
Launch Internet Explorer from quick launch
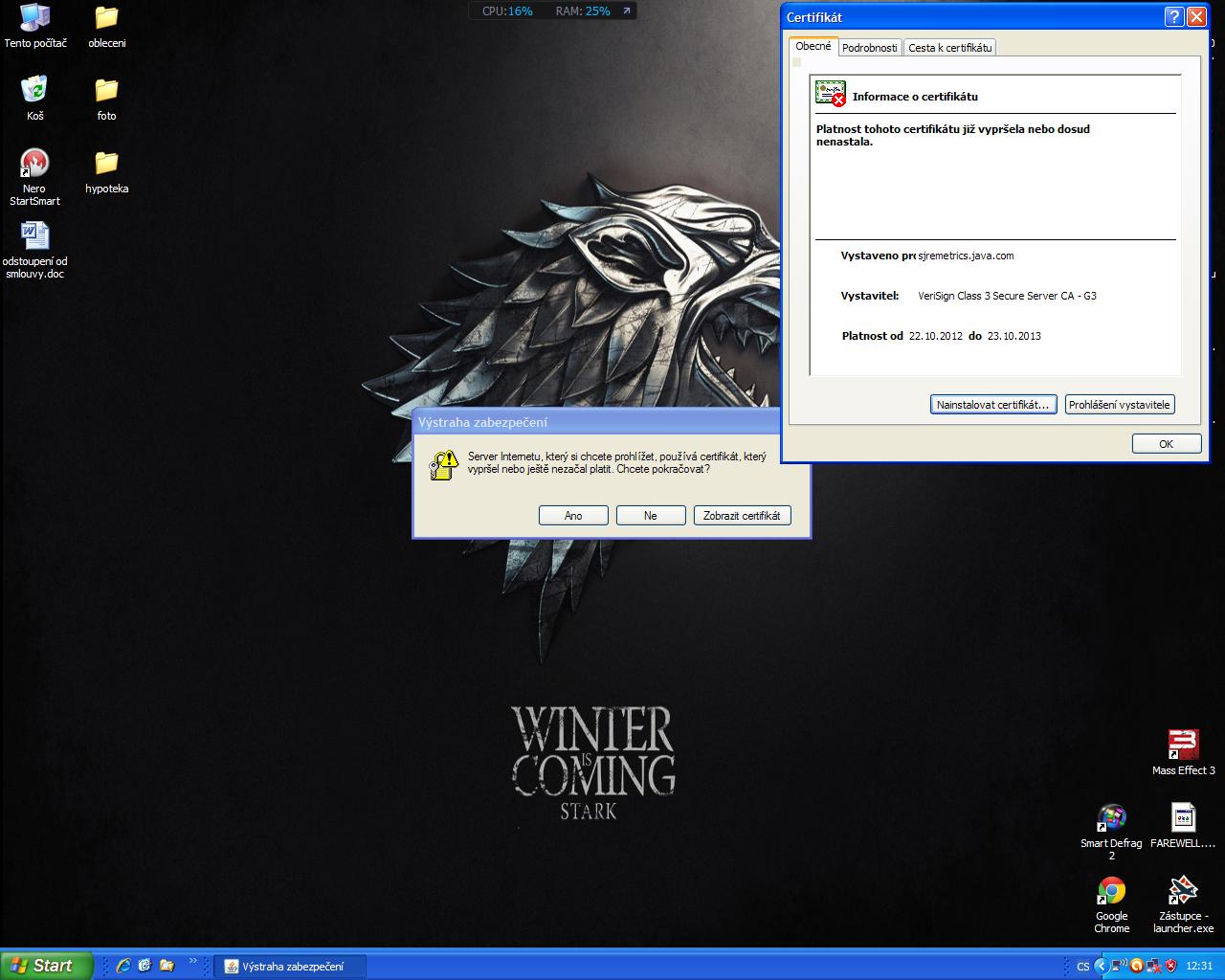click(x=123, y=966)
